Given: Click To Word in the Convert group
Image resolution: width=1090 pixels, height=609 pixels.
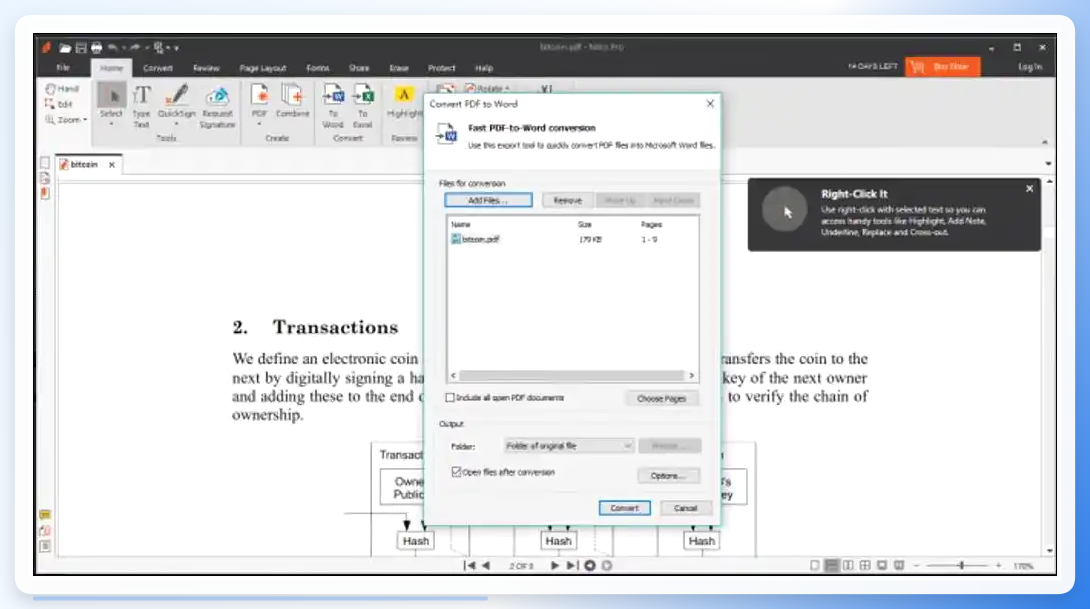Looking at the screenshot, I should point(333,106).
